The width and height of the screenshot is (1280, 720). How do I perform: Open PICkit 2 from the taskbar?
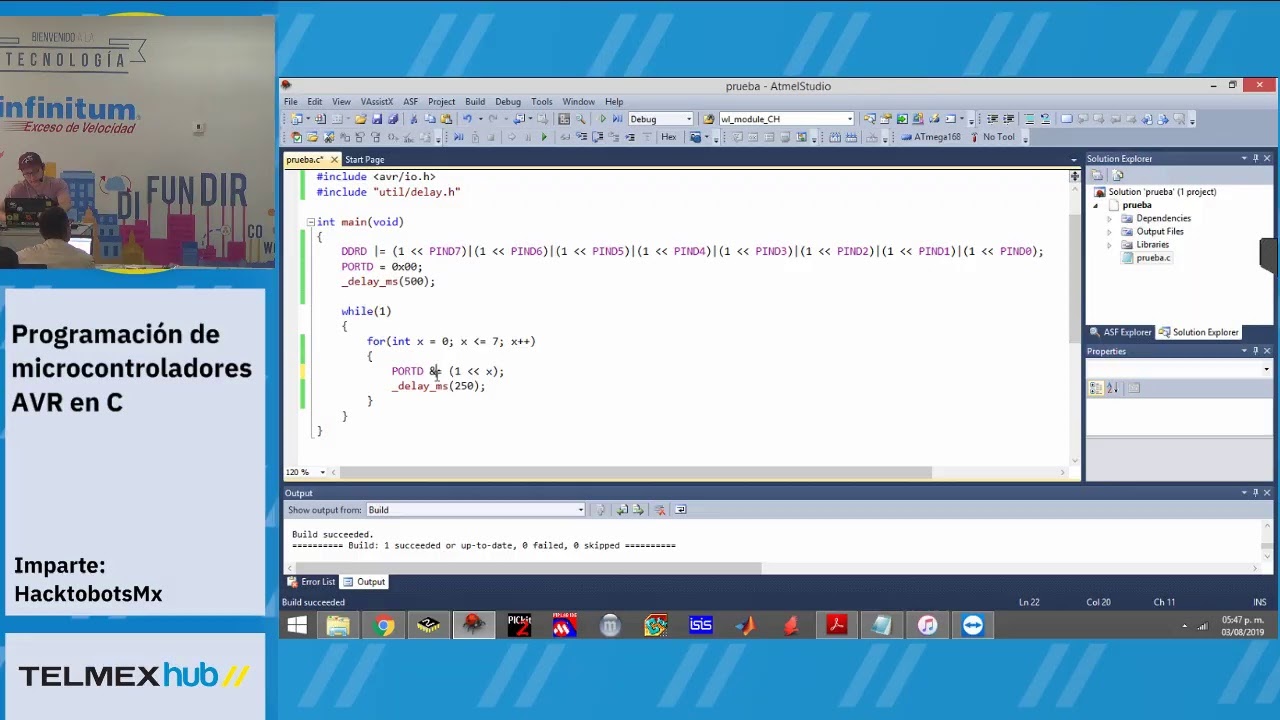click(519, 626)
